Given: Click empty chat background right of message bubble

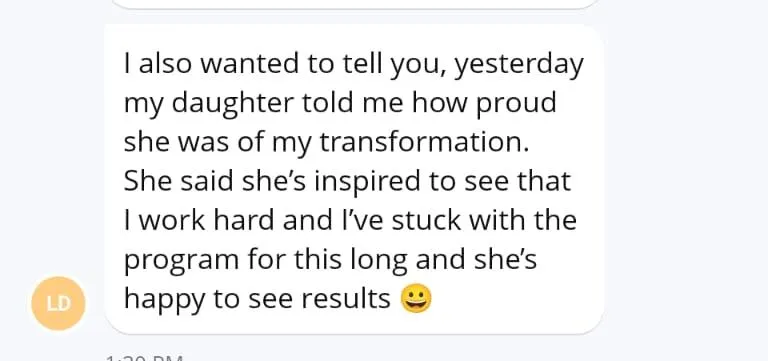Looking at the screenshot, I should [686, 179].
